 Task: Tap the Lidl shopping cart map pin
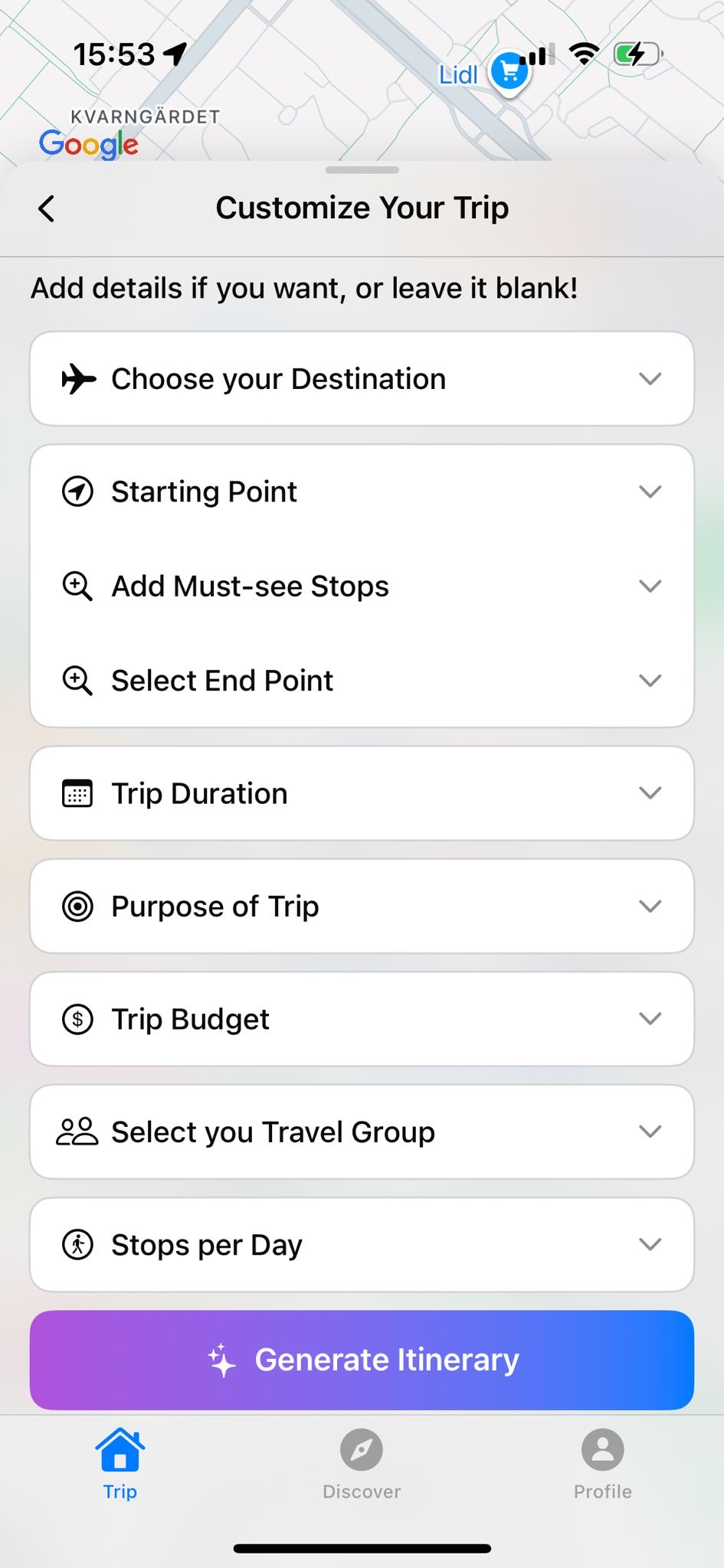[x=509, y=73]
